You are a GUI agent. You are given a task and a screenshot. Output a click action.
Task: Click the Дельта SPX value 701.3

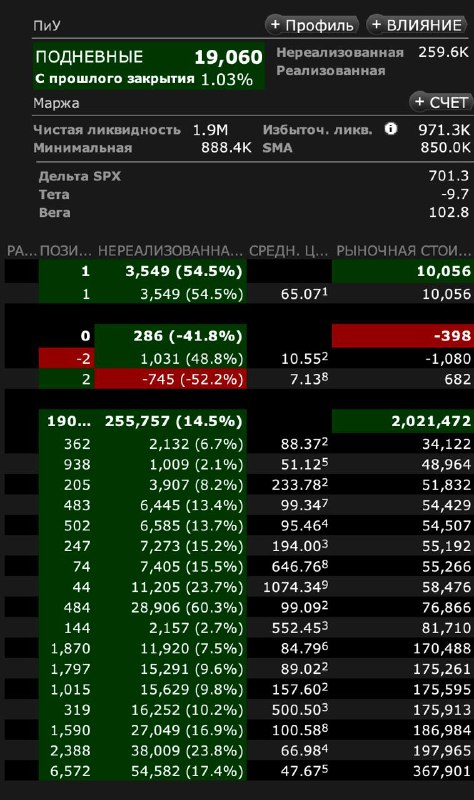[x=448, y=176]
